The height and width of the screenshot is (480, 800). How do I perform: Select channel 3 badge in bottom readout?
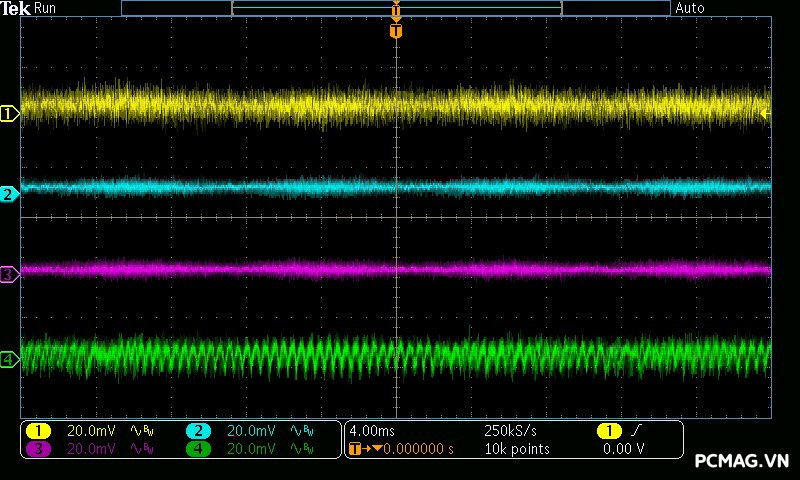tap(38, 449)
